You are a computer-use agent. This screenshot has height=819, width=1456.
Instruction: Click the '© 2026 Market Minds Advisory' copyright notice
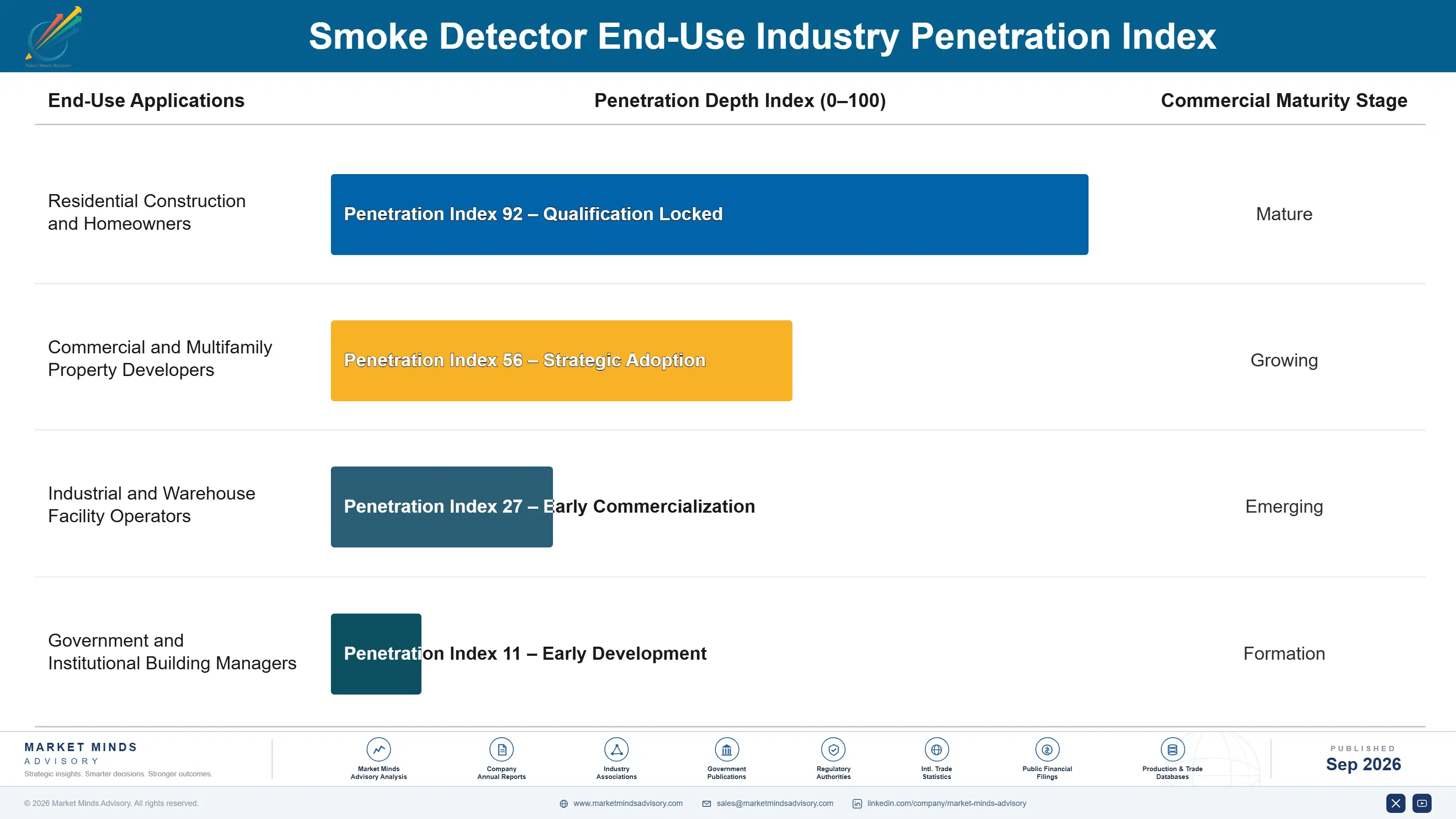coord(111,803)
